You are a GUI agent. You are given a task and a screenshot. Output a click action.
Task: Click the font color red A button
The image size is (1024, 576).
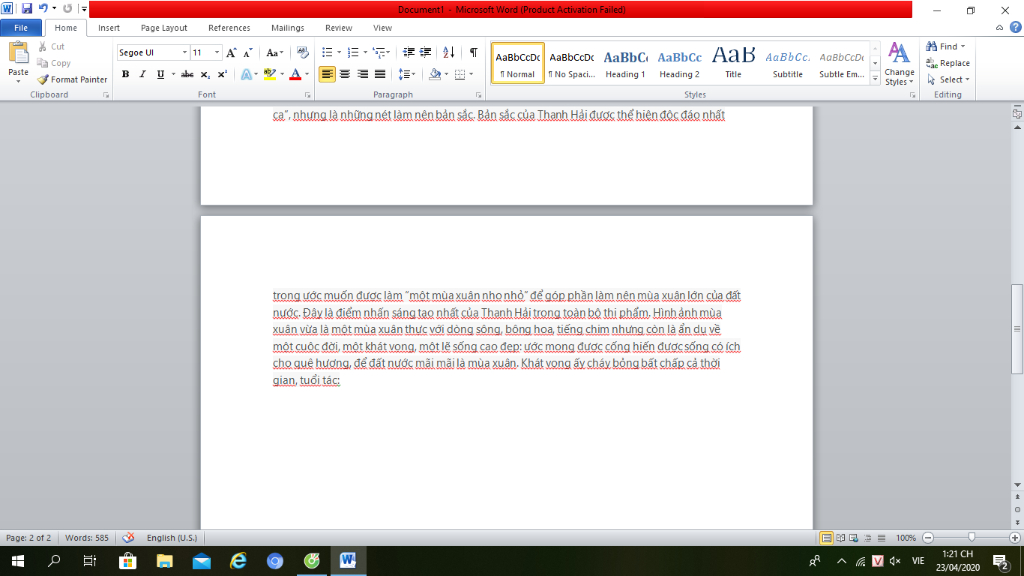(295, 74)
